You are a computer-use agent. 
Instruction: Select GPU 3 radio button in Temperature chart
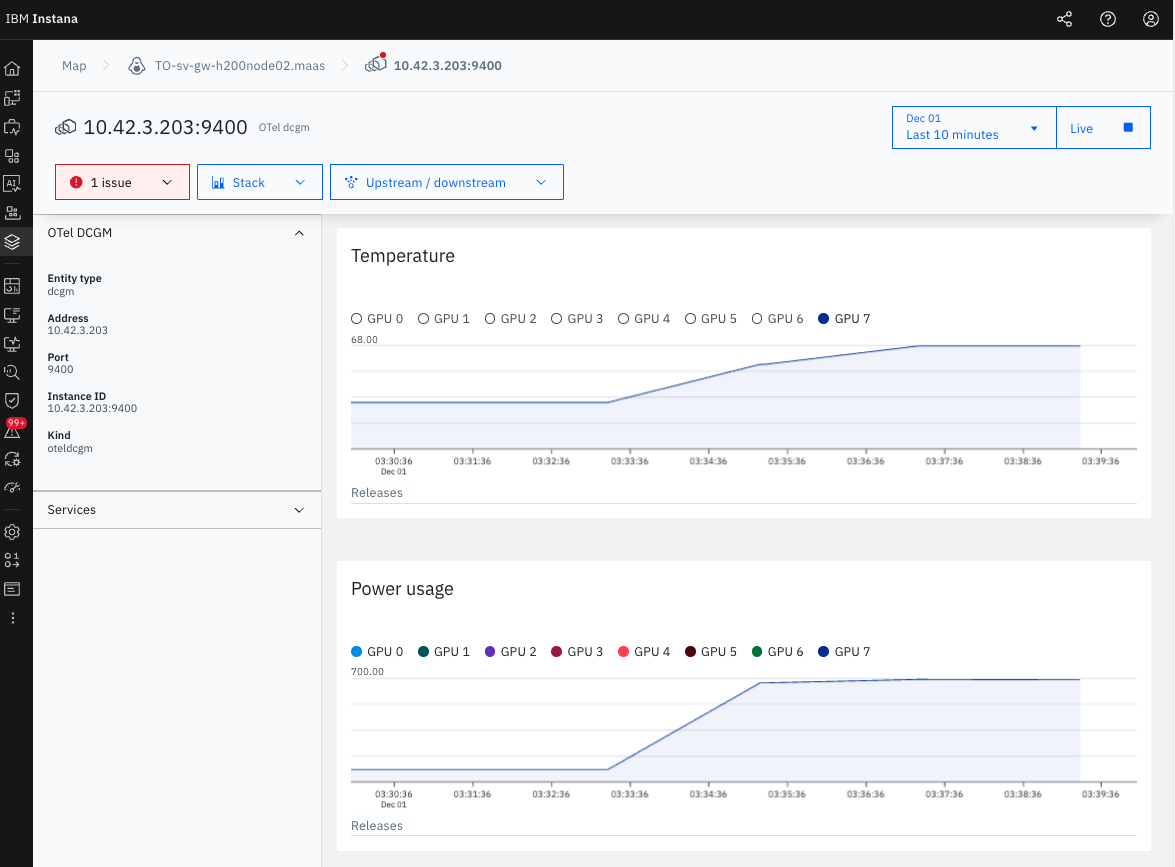point(556,318)
